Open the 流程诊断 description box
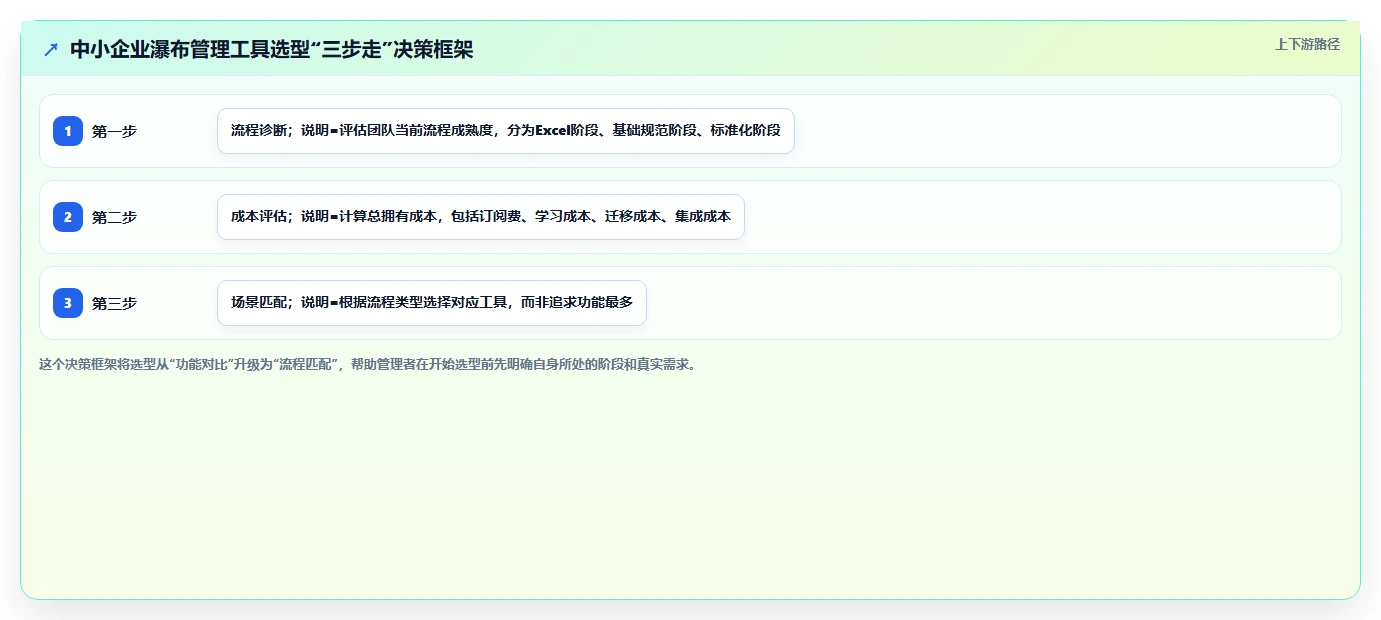The width and height of the screenshot is (1381, 620). tap(506, 131)
